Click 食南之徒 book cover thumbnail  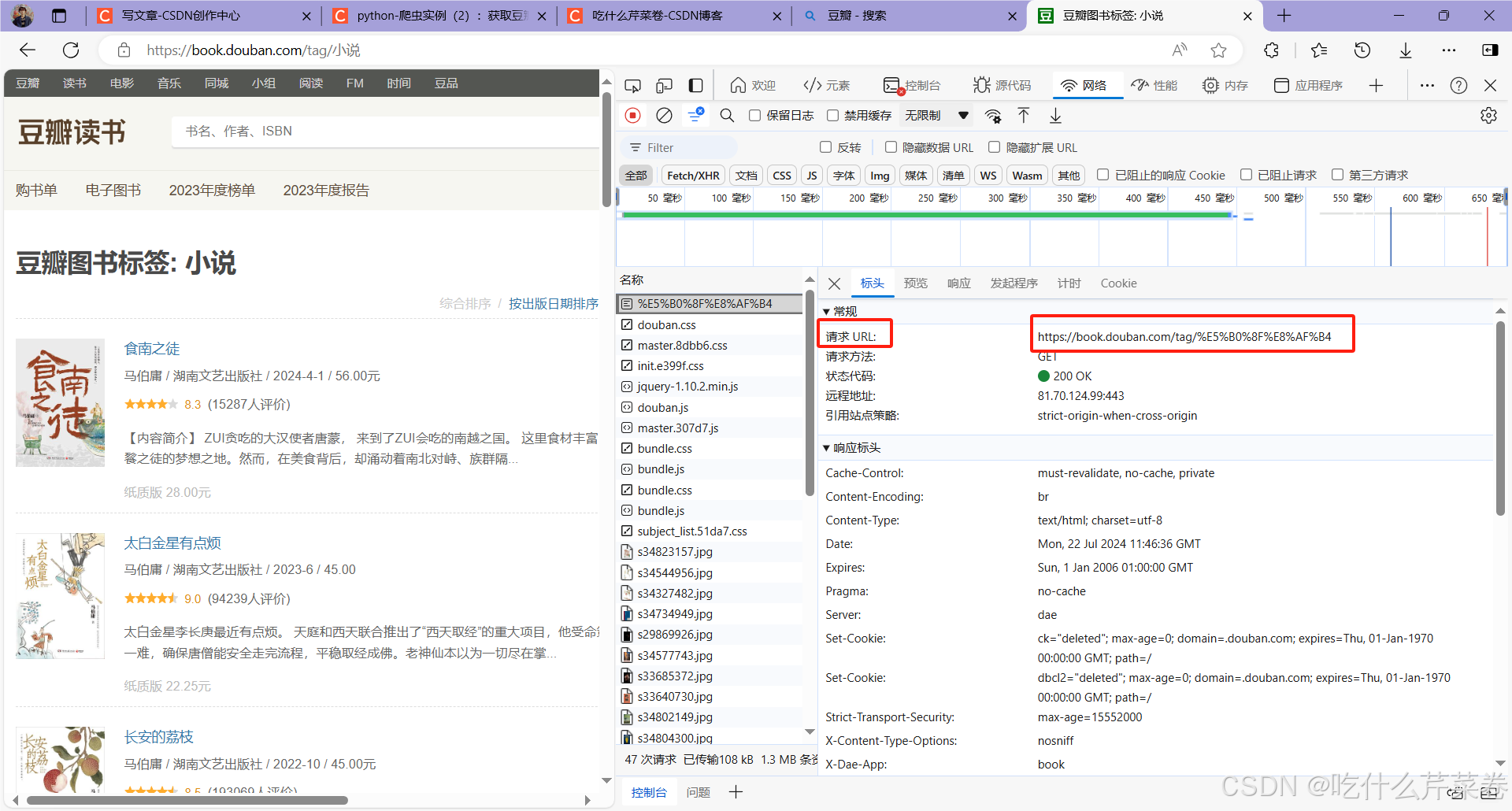click(x=60, y=402)
